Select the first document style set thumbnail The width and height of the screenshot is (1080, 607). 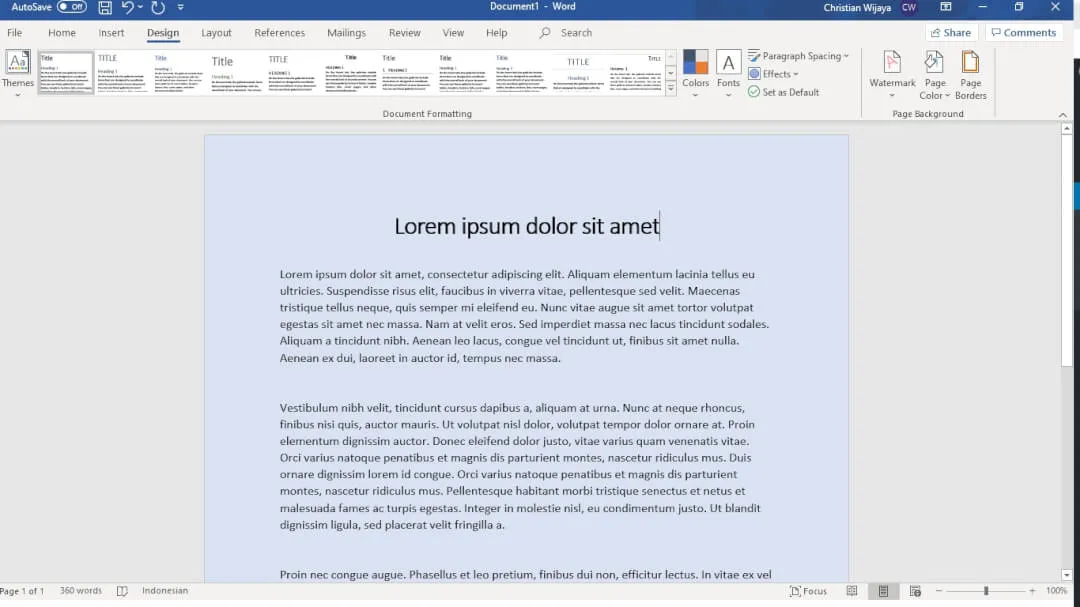(65, 73)
